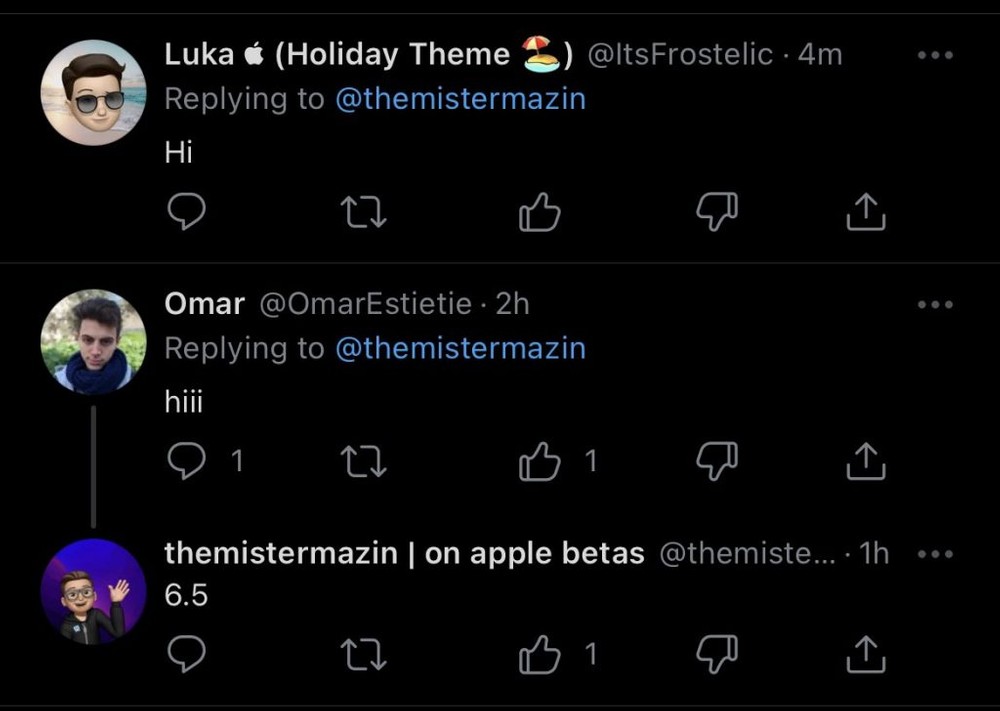
Task: Open the @themistermazin link in Omar's reply
Action: pos(460,348)
